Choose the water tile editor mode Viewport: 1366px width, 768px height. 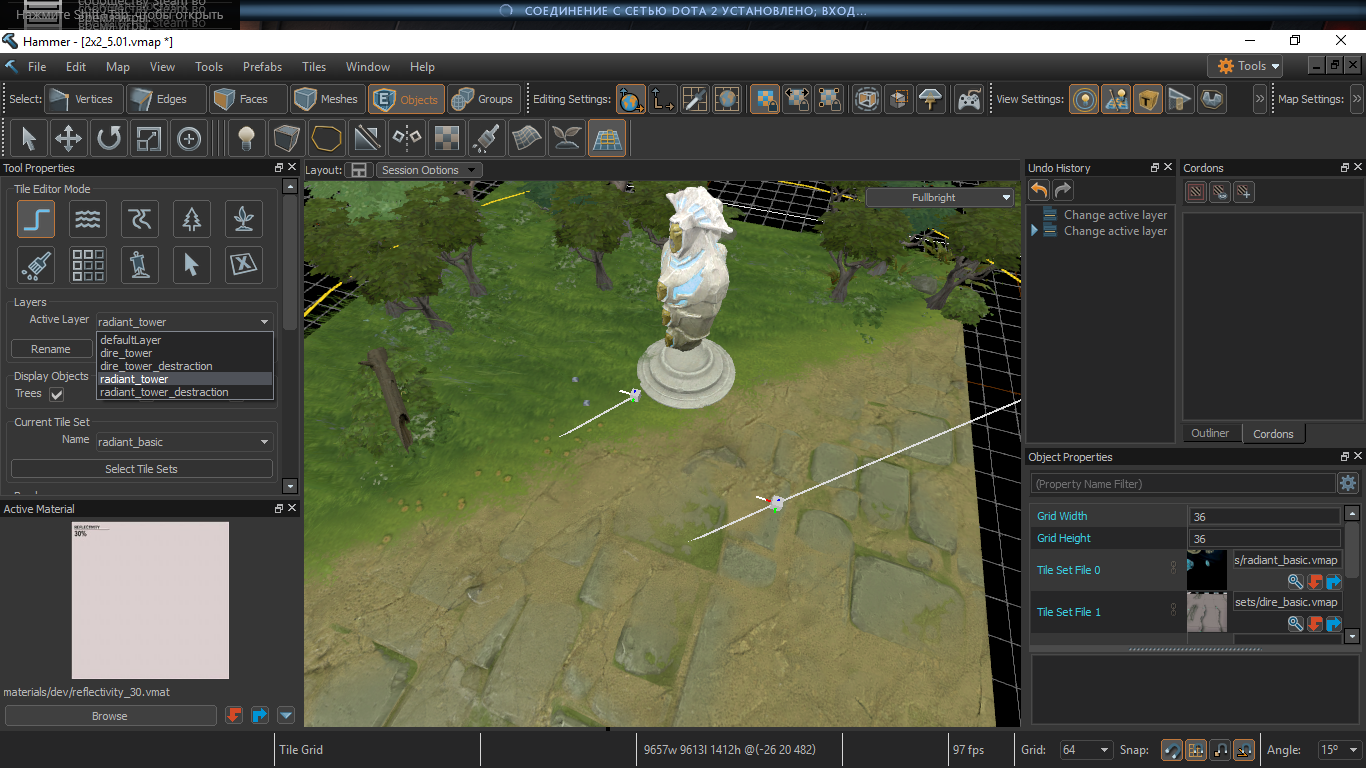coord(88,219)
